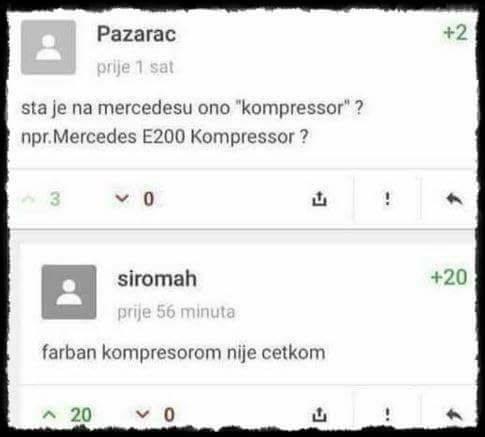The width and height of the screenshot is (485, 437).
Task: Upvote siromah's reply
Action: 49,415
